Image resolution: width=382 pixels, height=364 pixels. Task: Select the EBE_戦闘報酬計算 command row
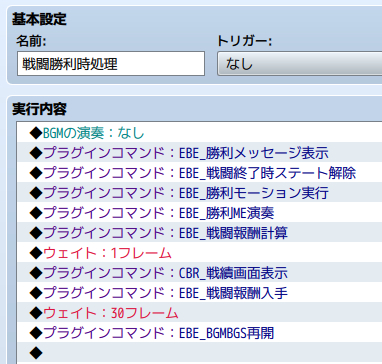click(199, 233)
